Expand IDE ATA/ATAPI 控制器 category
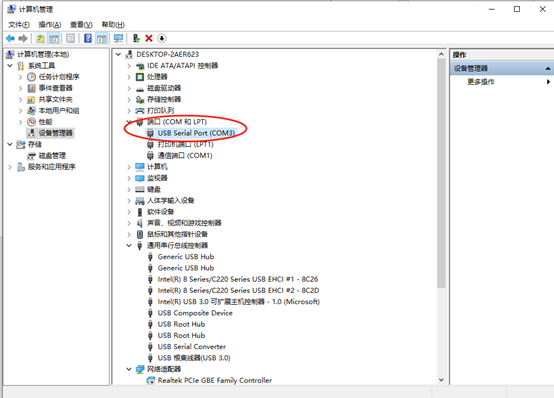This screenshot has width=554, height=398. pyautogui.click(x=129, y=66)
